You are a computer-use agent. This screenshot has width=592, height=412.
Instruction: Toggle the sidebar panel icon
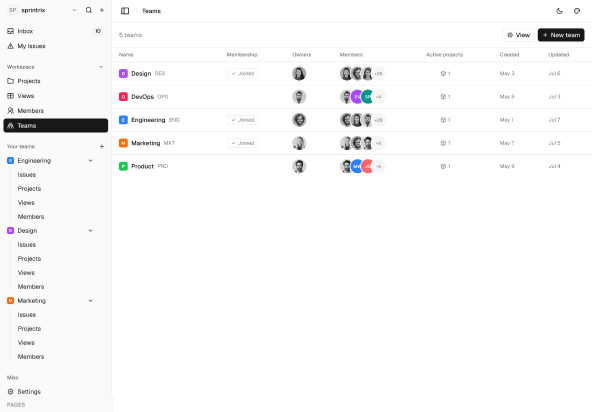pos(125,11)
